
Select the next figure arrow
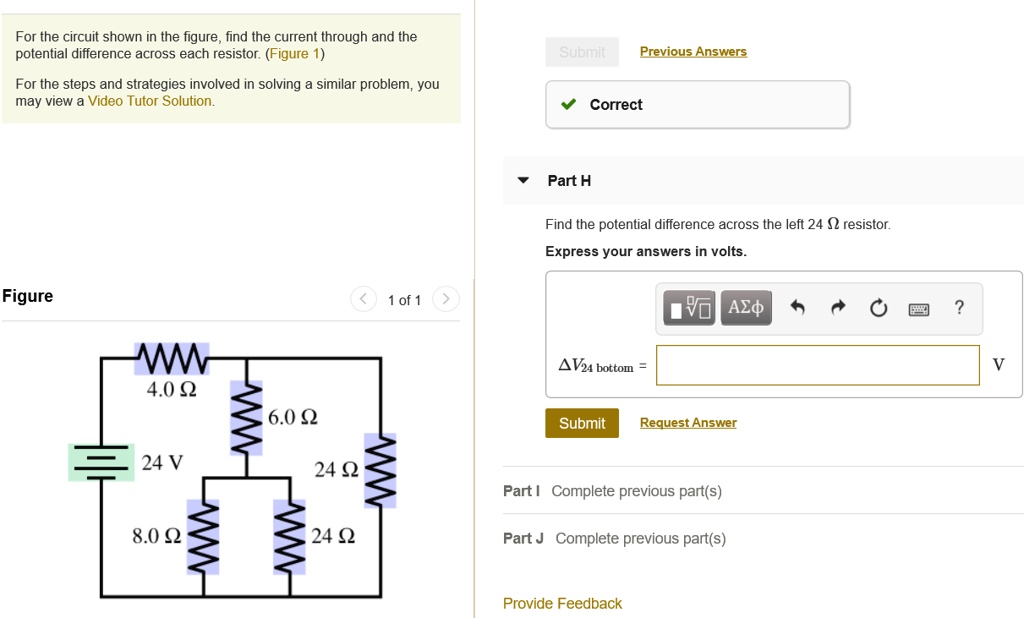pyautogui.click(x=445, y=298)
